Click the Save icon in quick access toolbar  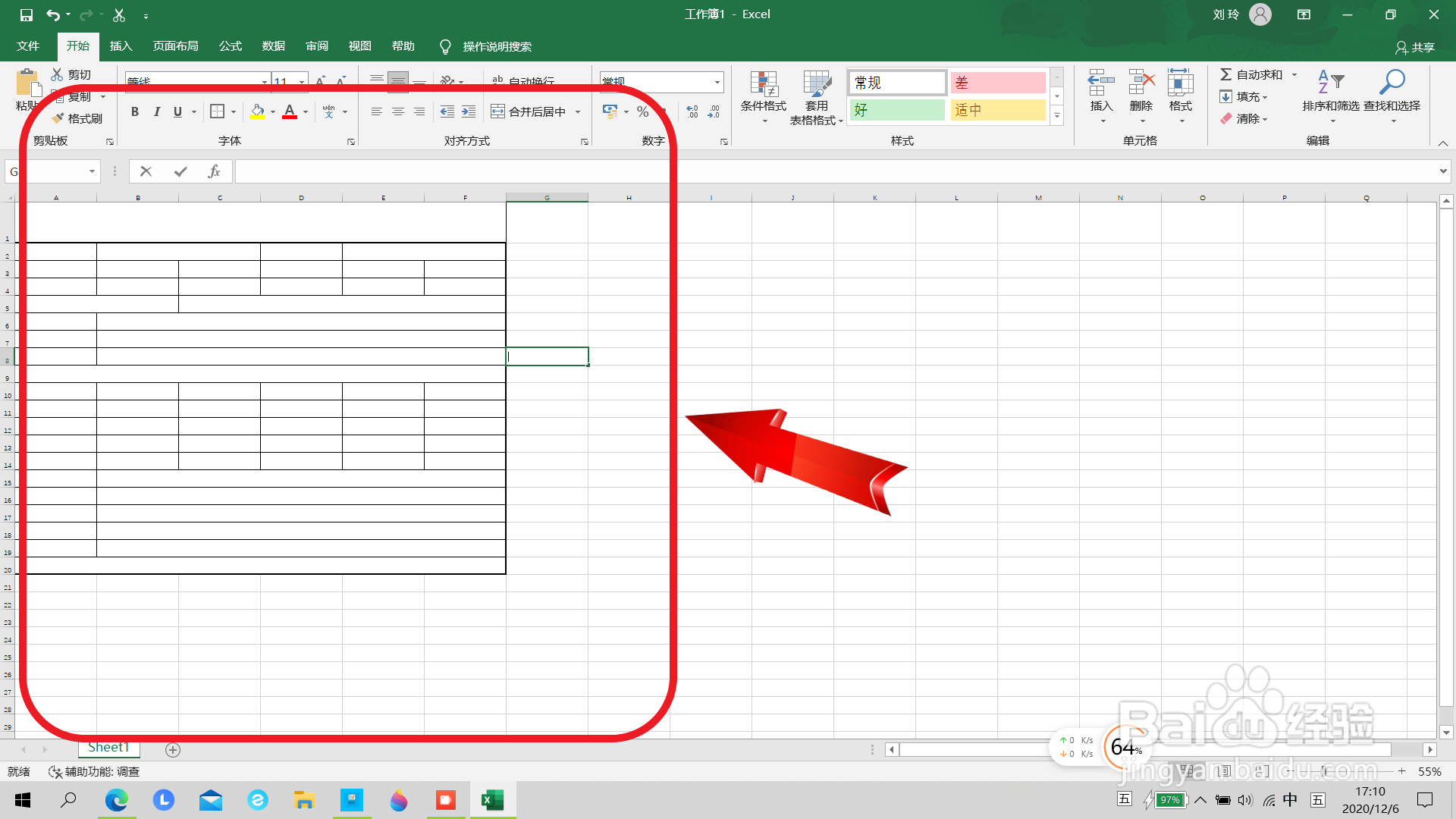coord(27,14)
